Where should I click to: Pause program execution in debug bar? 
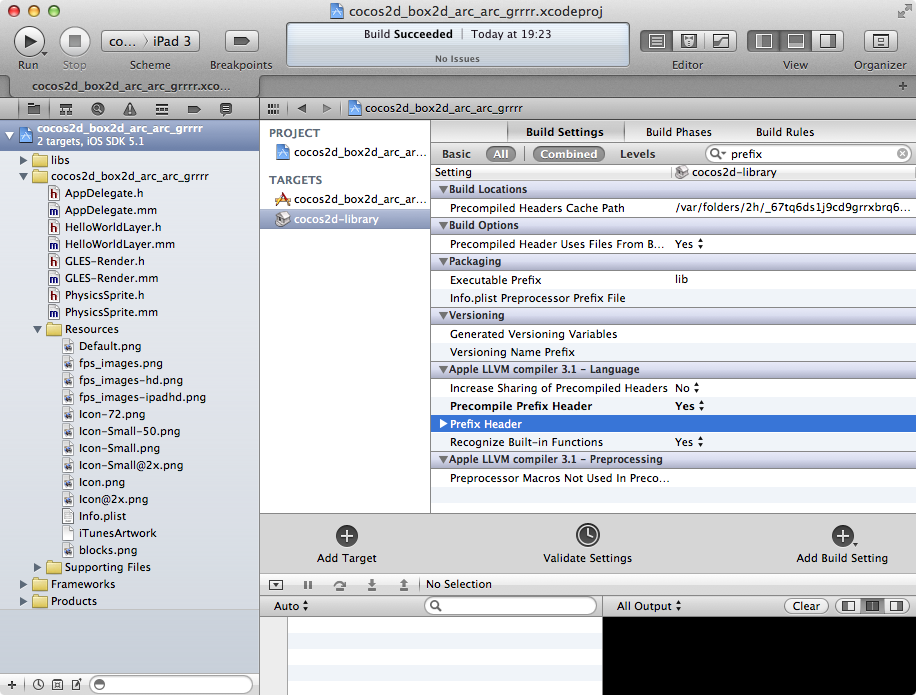pos(308,585)
